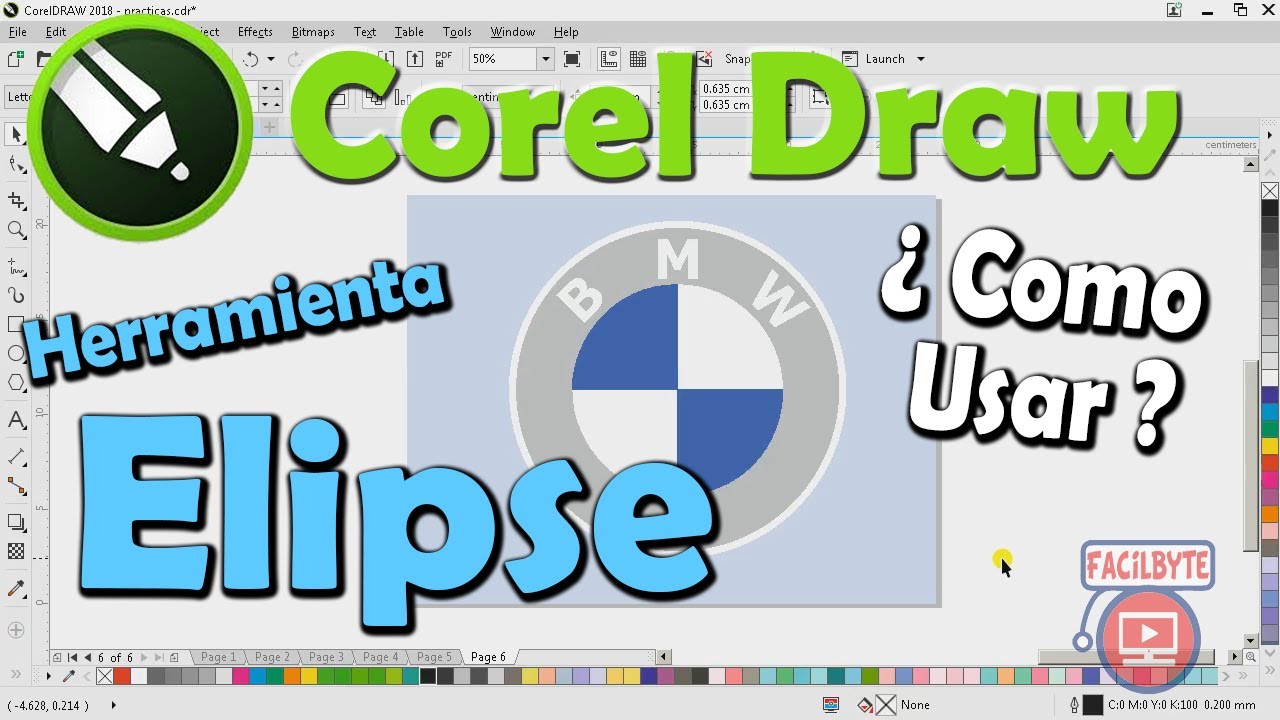Go to previous page navigation button
The width and height of the screenshot is (1280, 720).
pyautogui.click(x=87, y=657)
